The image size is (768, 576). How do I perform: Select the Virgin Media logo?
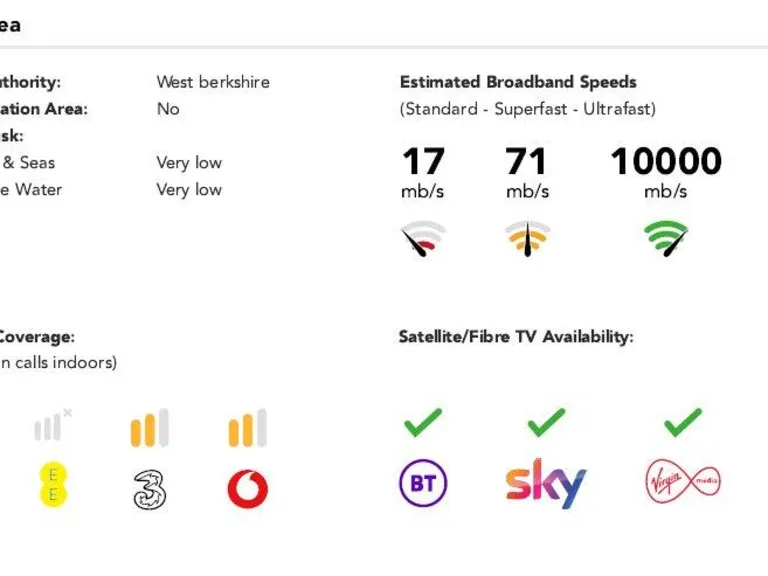pos(682,483)
